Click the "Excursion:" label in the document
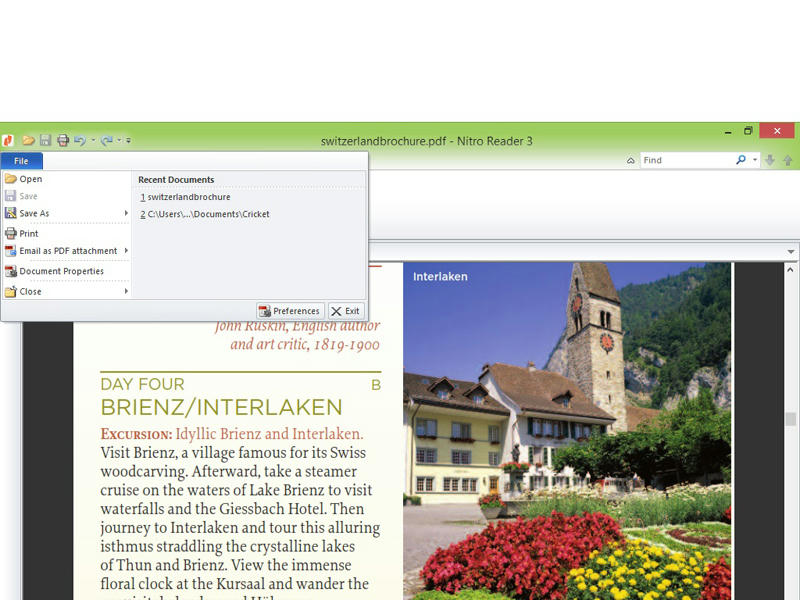Screen dimensions: 800x600 [136, 434]
